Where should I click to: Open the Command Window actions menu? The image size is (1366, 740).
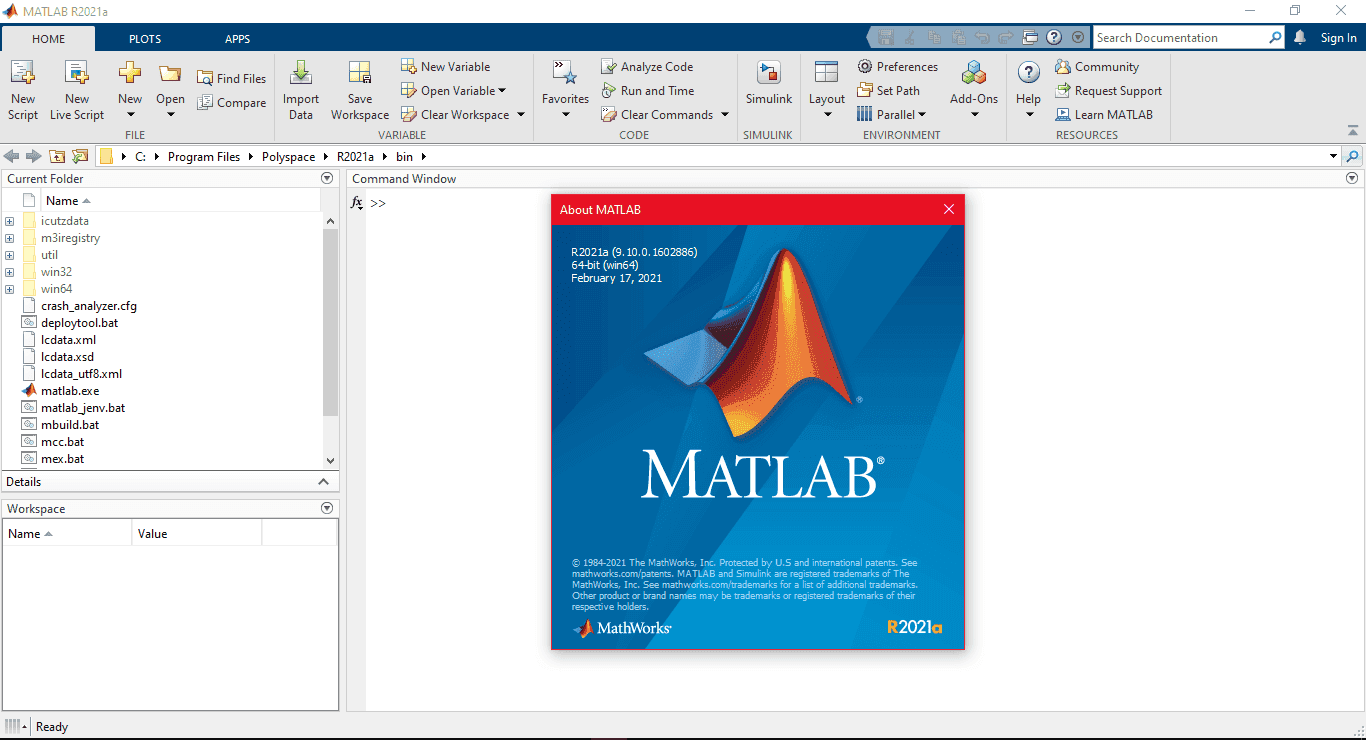[1353, 178]
